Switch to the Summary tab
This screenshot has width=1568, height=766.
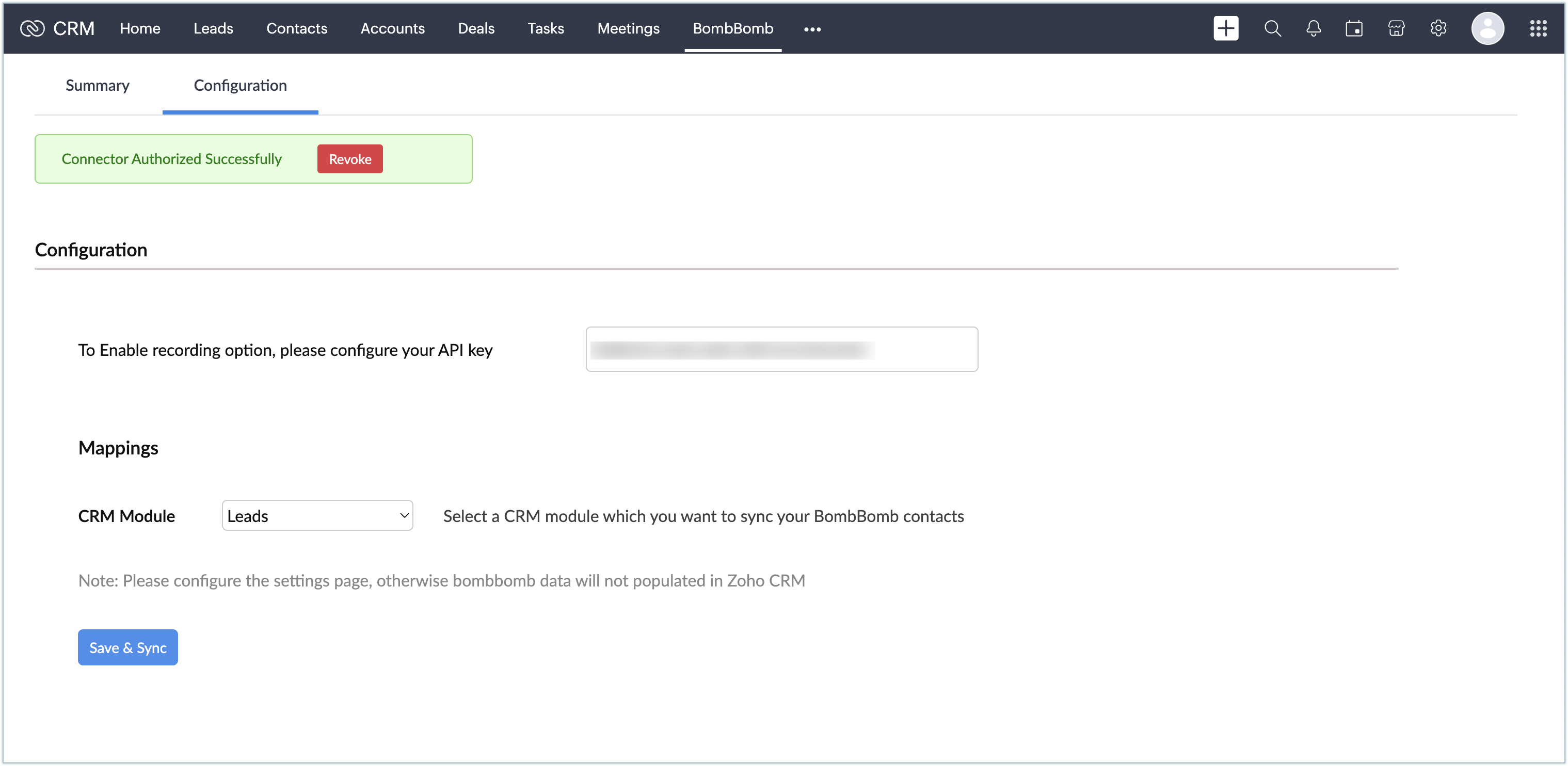coord(98,85)
